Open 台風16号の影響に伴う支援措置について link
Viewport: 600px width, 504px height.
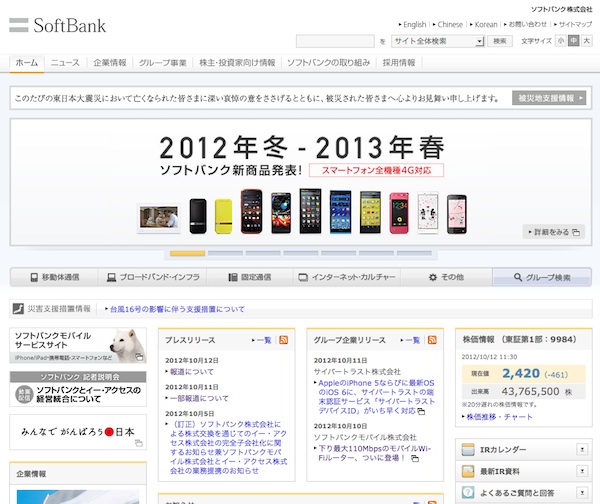tap(177, 309)
